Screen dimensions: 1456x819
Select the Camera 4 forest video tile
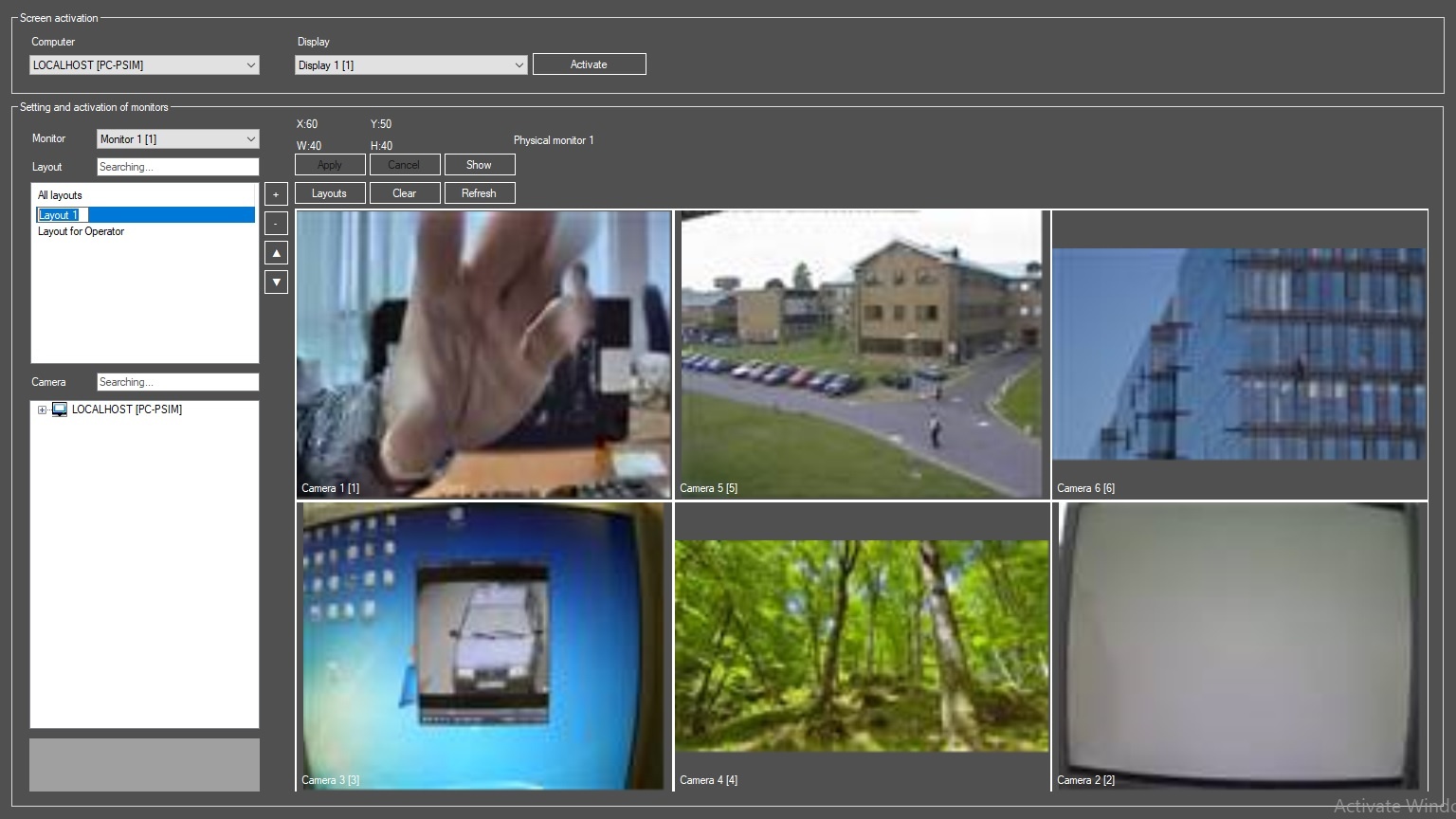click(x=861, y=645)
